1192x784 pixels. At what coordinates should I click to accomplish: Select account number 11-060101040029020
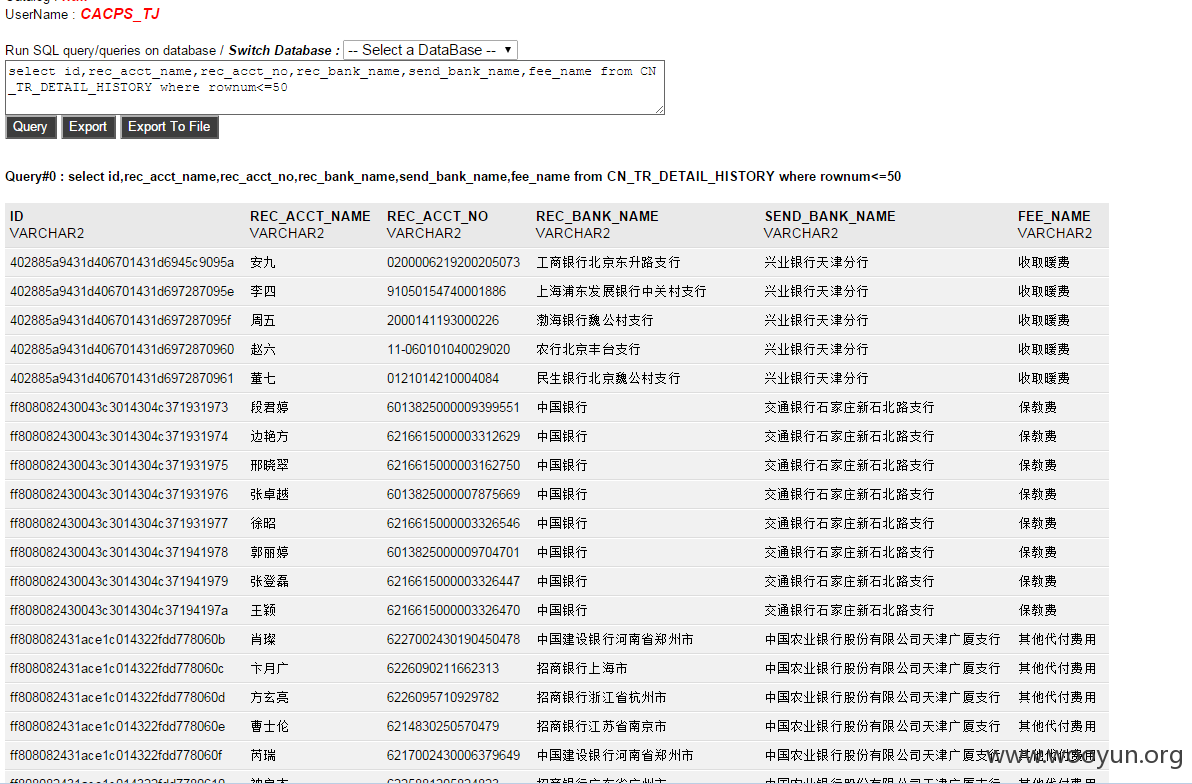[449, 349]
